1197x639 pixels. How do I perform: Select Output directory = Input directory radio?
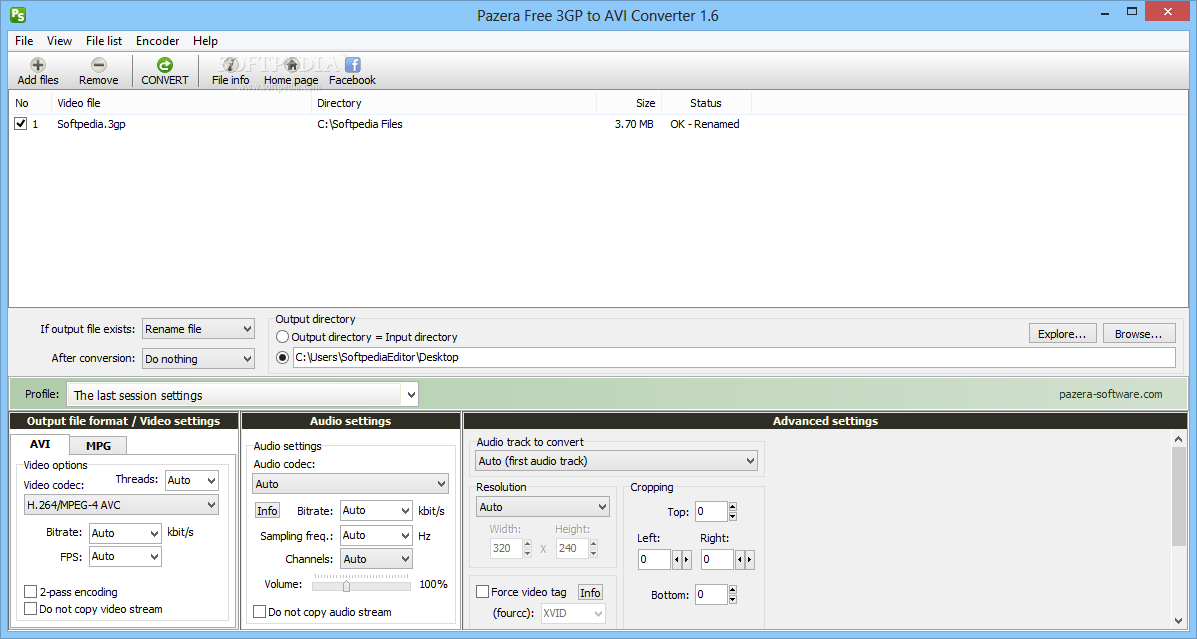pos(282,337)
